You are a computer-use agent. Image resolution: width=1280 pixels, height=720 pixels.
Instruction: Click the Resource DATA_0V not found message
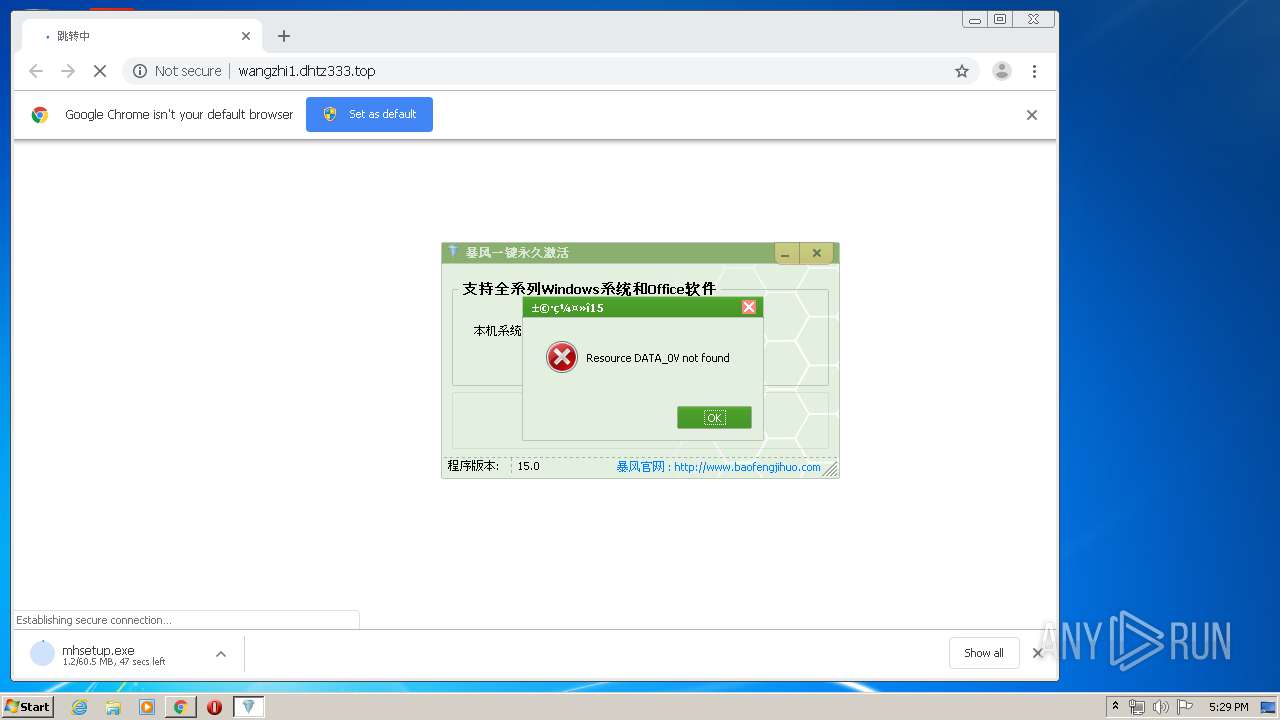point(658,358)
